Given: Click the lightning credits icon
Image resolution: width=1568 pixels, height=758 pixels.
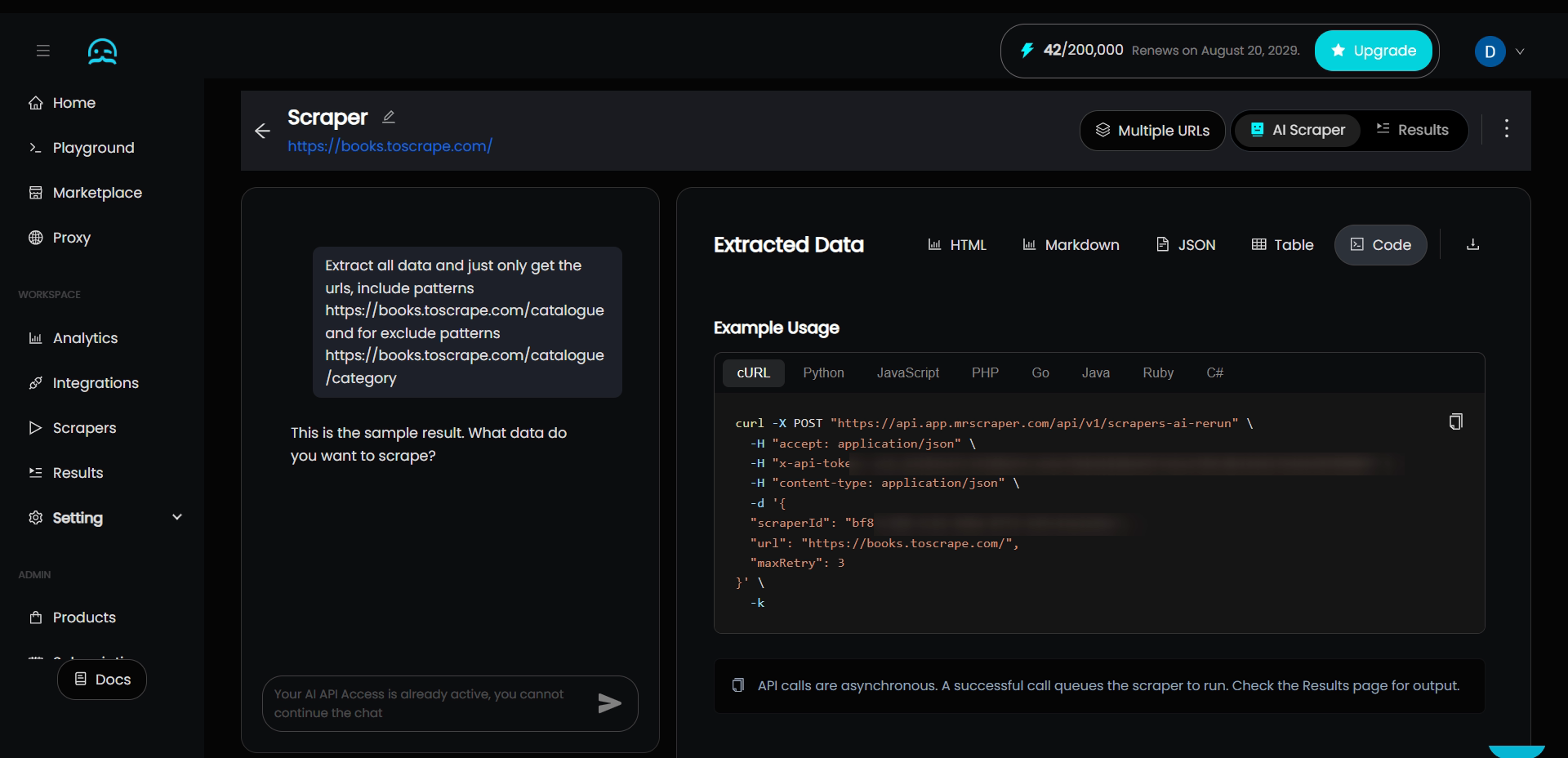Looking at the screenshot, I should pos(1027,50).
